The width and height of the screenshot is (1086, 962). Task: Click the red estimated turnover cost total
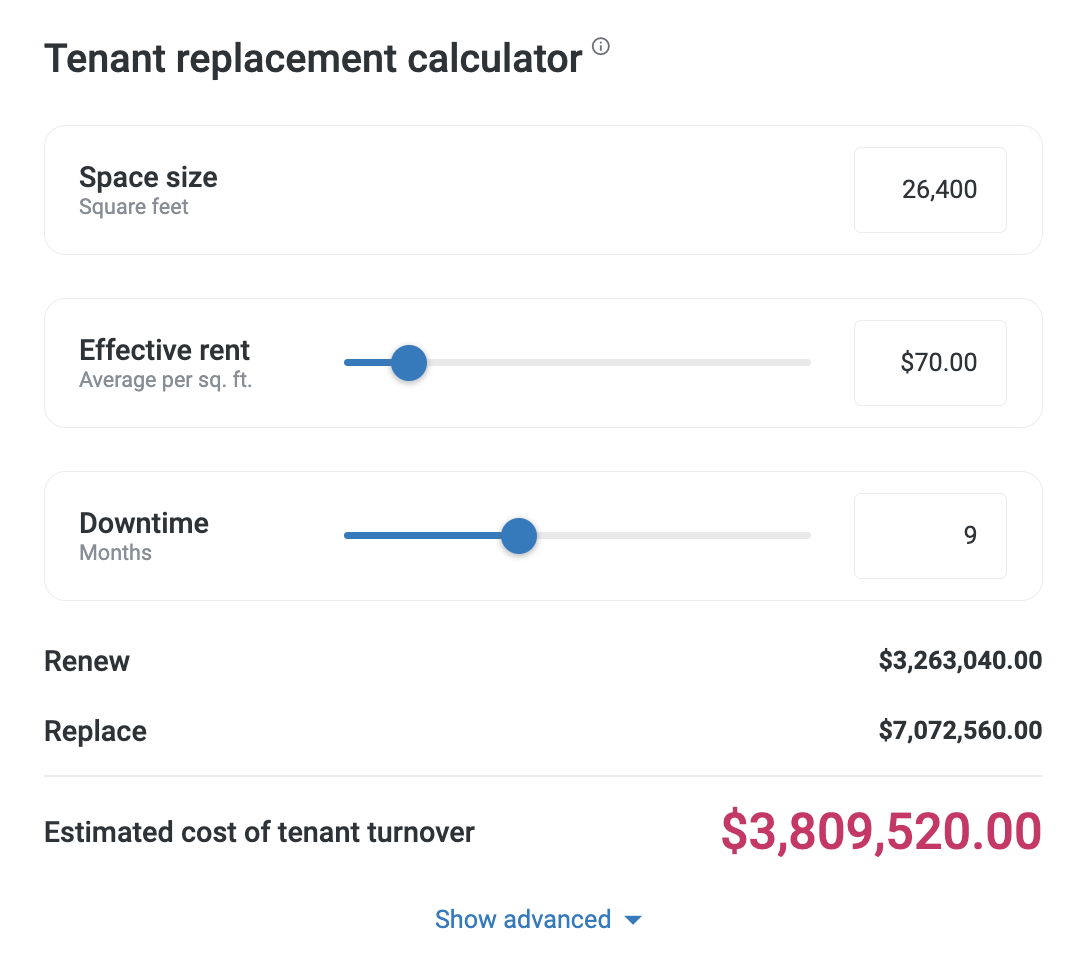point(881,832)
